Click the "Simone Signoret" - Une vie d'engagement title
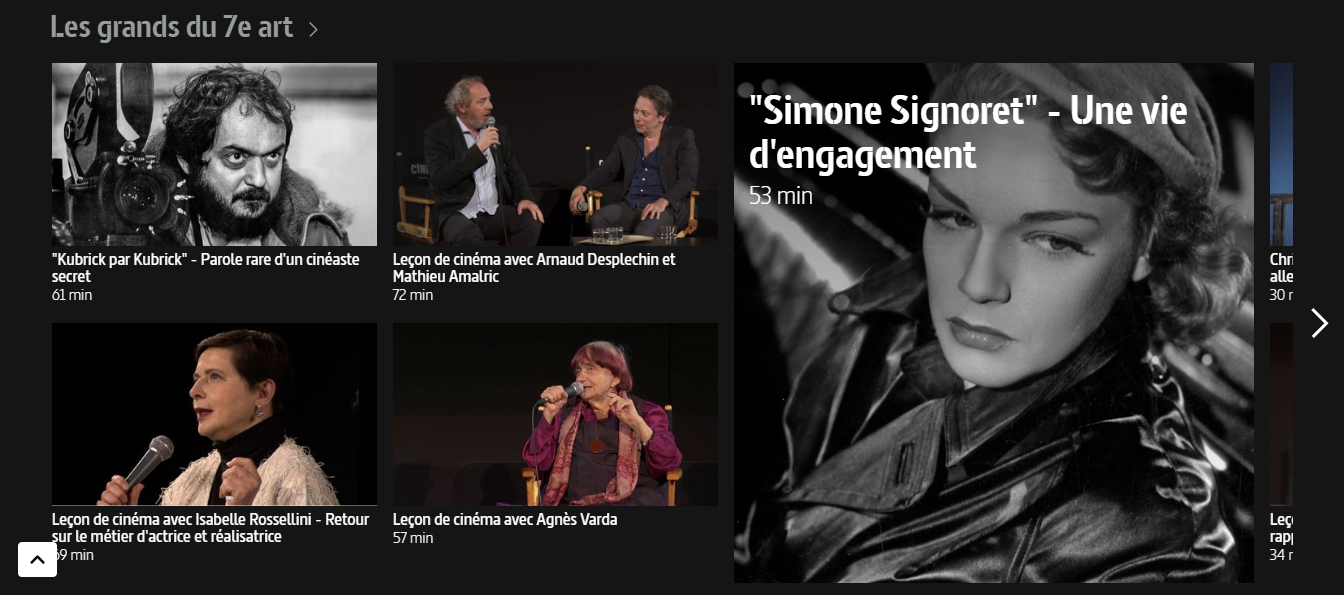 click(x=968, y=132)
